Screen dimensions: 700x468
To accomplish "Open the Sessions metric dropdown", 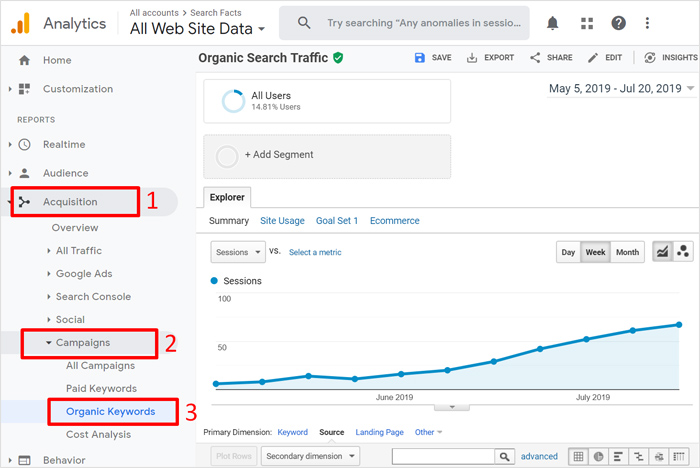I will 237,252.
